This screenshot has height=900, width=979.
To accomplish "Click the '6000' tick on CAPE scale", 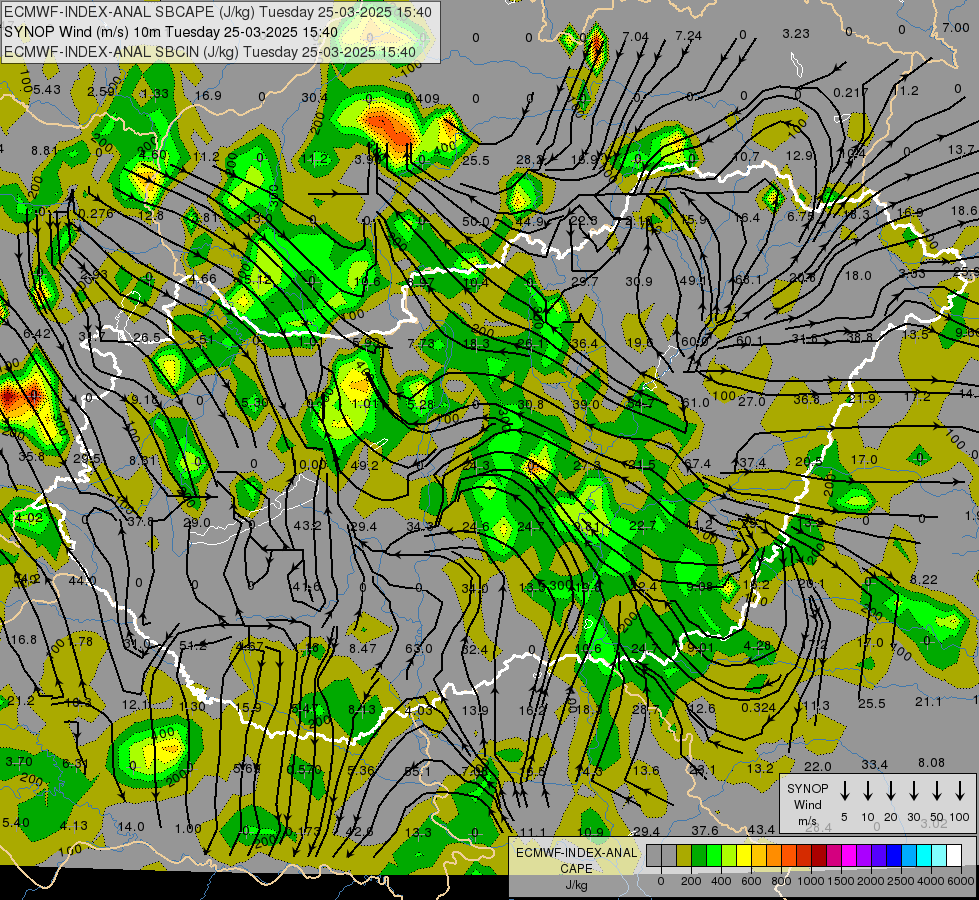I will click(962, 881).
